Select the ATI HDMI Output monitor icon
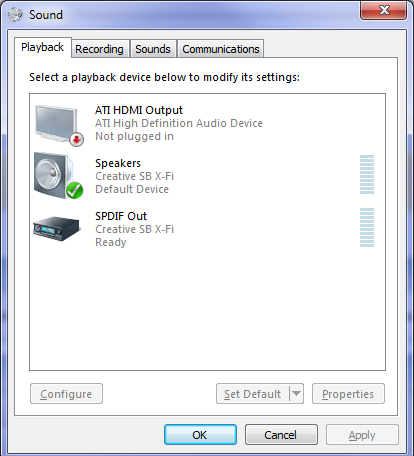This screenshot has width=414, height=456. 59,125
